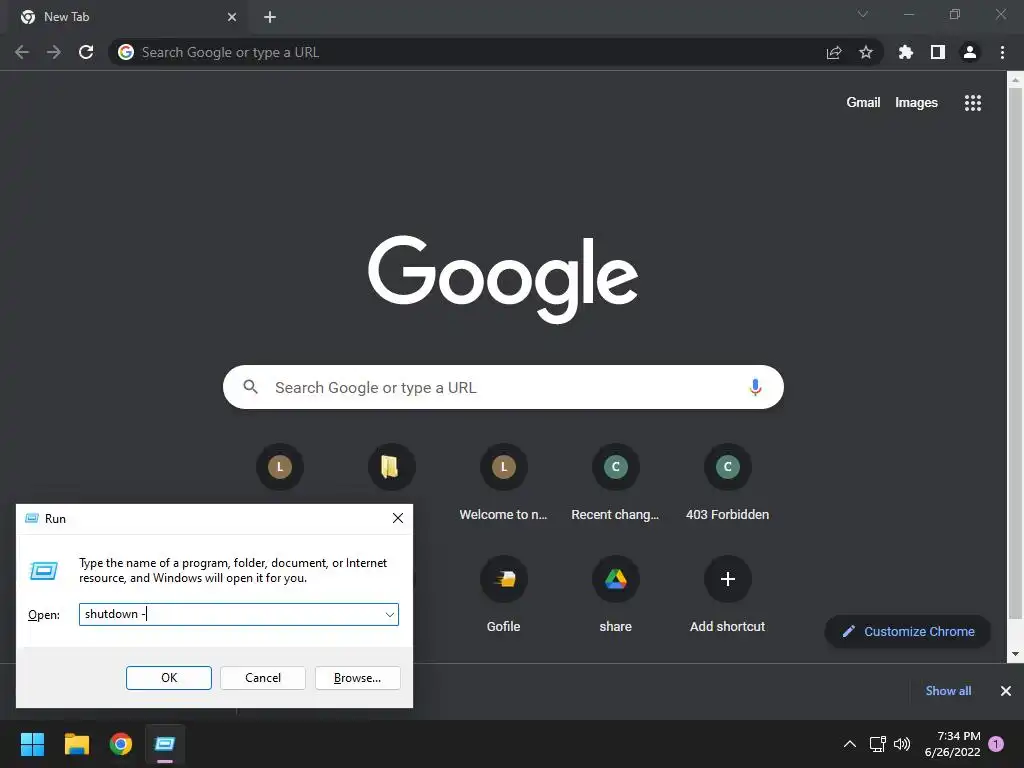Close the Chrome downloads bar
The width and height of the screenshot is (1024, 768).
tap(1006, 691)
